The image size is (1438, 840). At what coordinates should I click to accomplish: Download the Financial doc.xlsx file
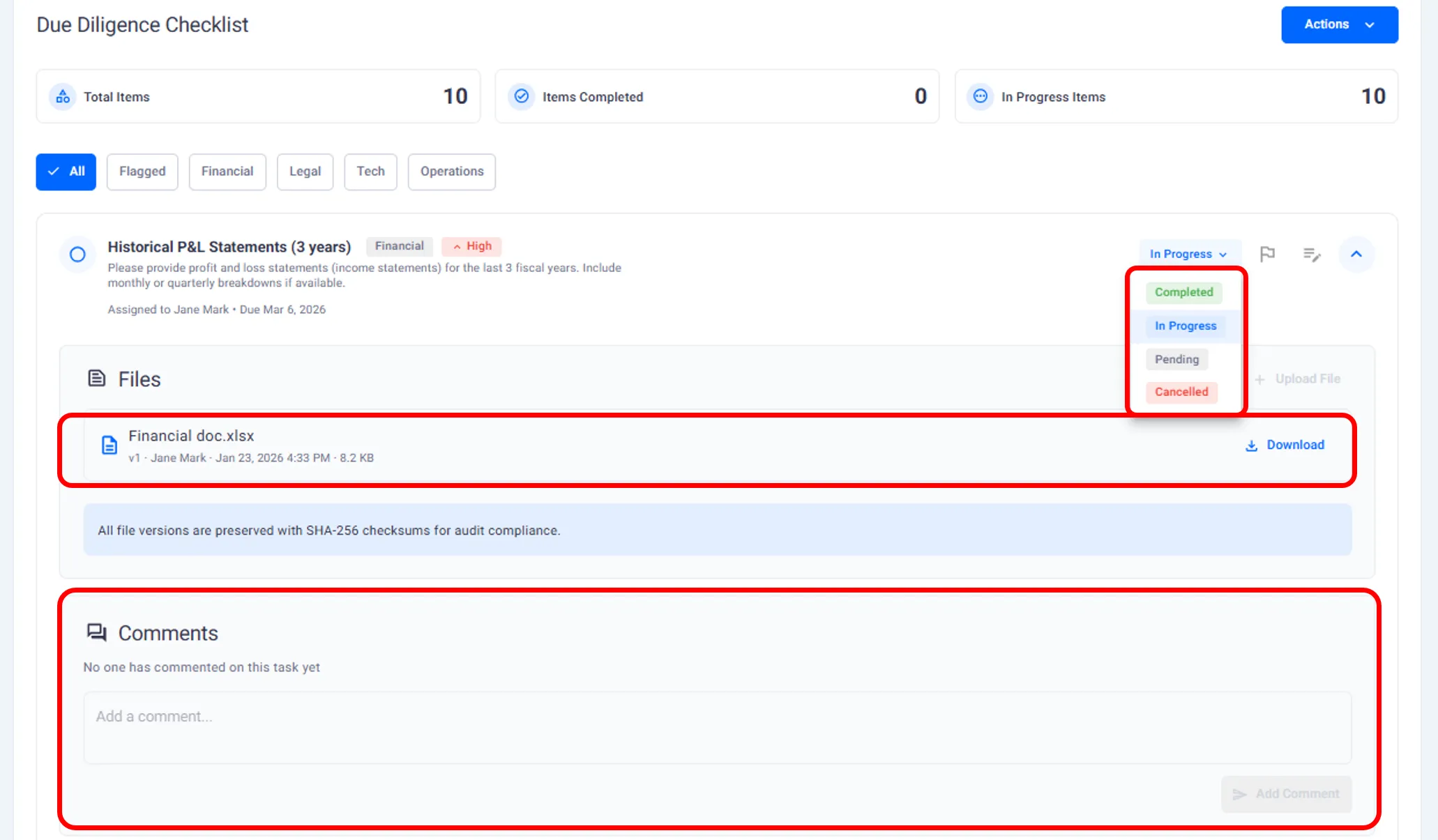pyautogui.click(x=1285, y=445)
